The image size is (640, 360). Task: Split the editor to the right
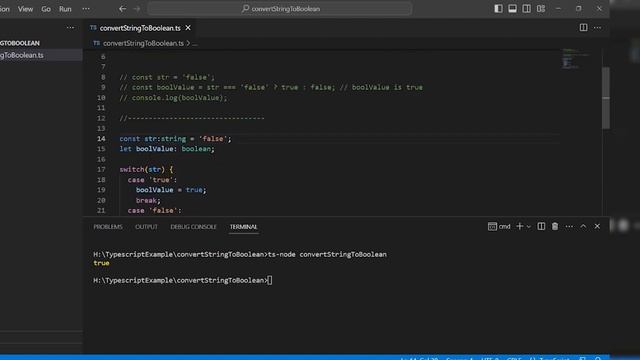pyautogui.click(x=583, y=28)
